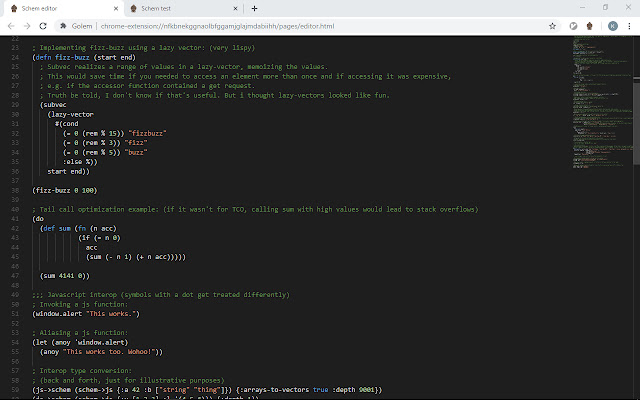640x400 pixels.
Task: Minimize the Chrome window
Action: 582,7
